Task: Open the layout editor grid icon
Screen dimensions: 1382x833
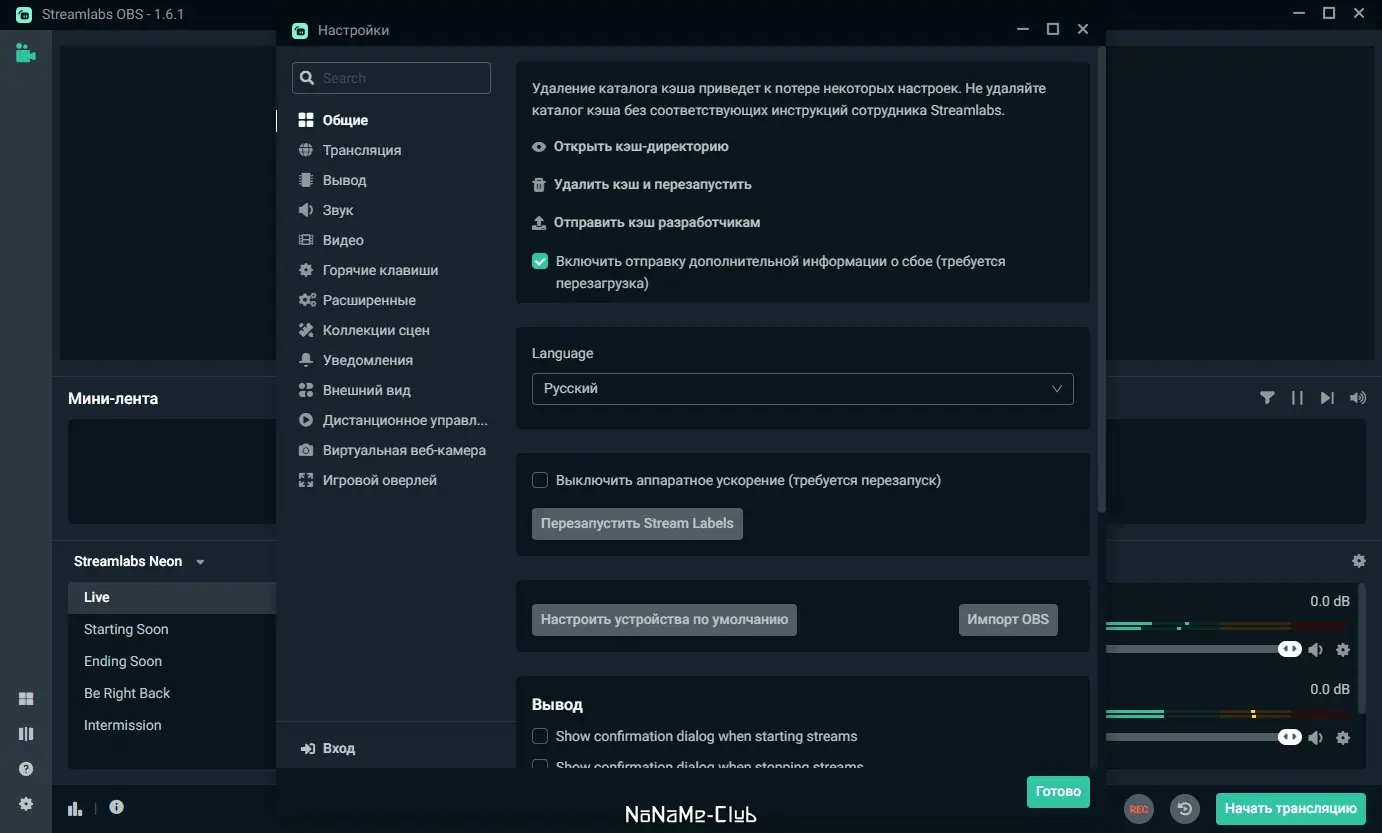Action: (x=26, y=699)
